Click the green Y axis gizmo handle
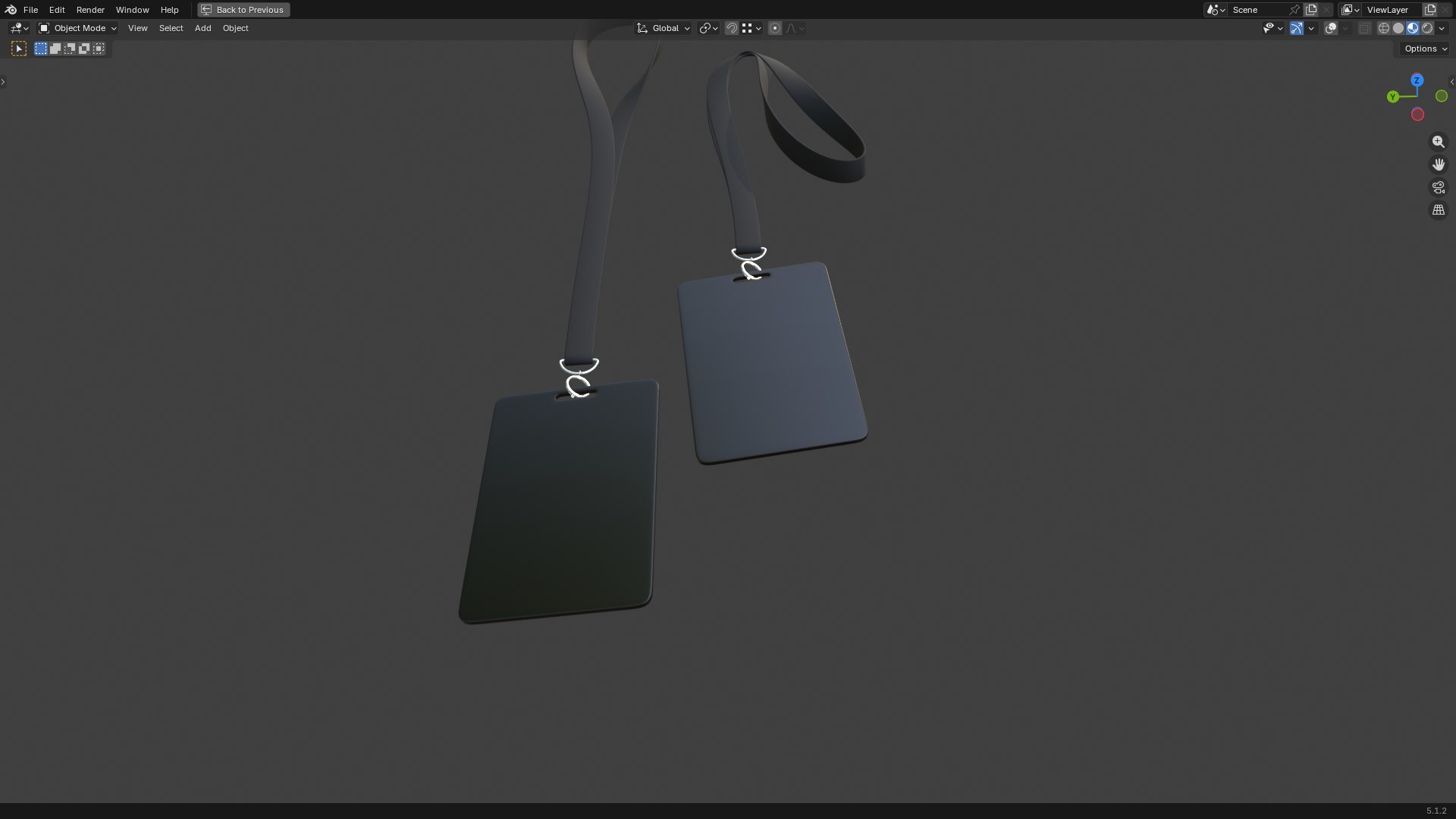 1393,96
